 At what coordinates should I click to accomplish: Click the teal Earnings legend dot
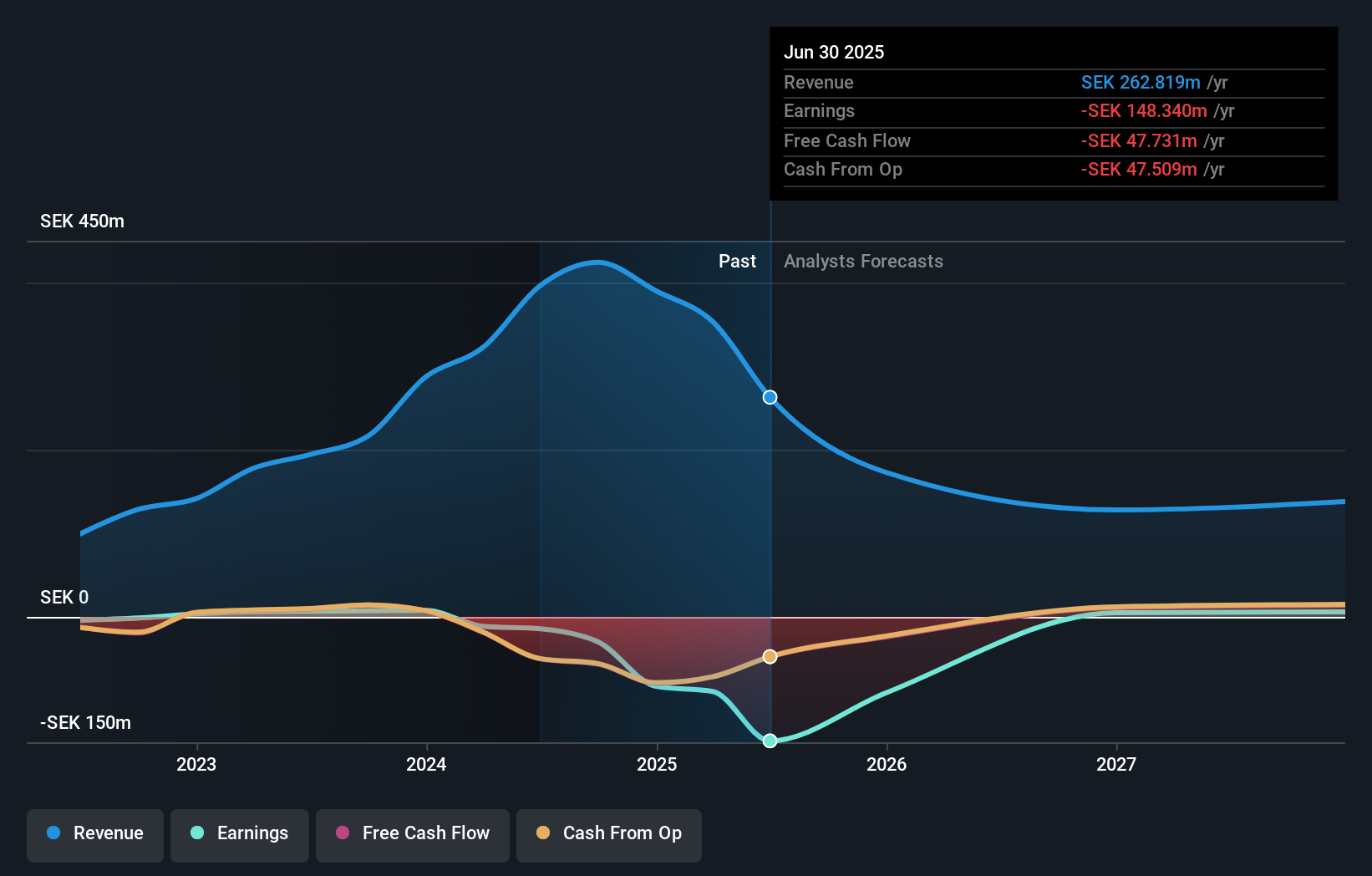[196, 833]
